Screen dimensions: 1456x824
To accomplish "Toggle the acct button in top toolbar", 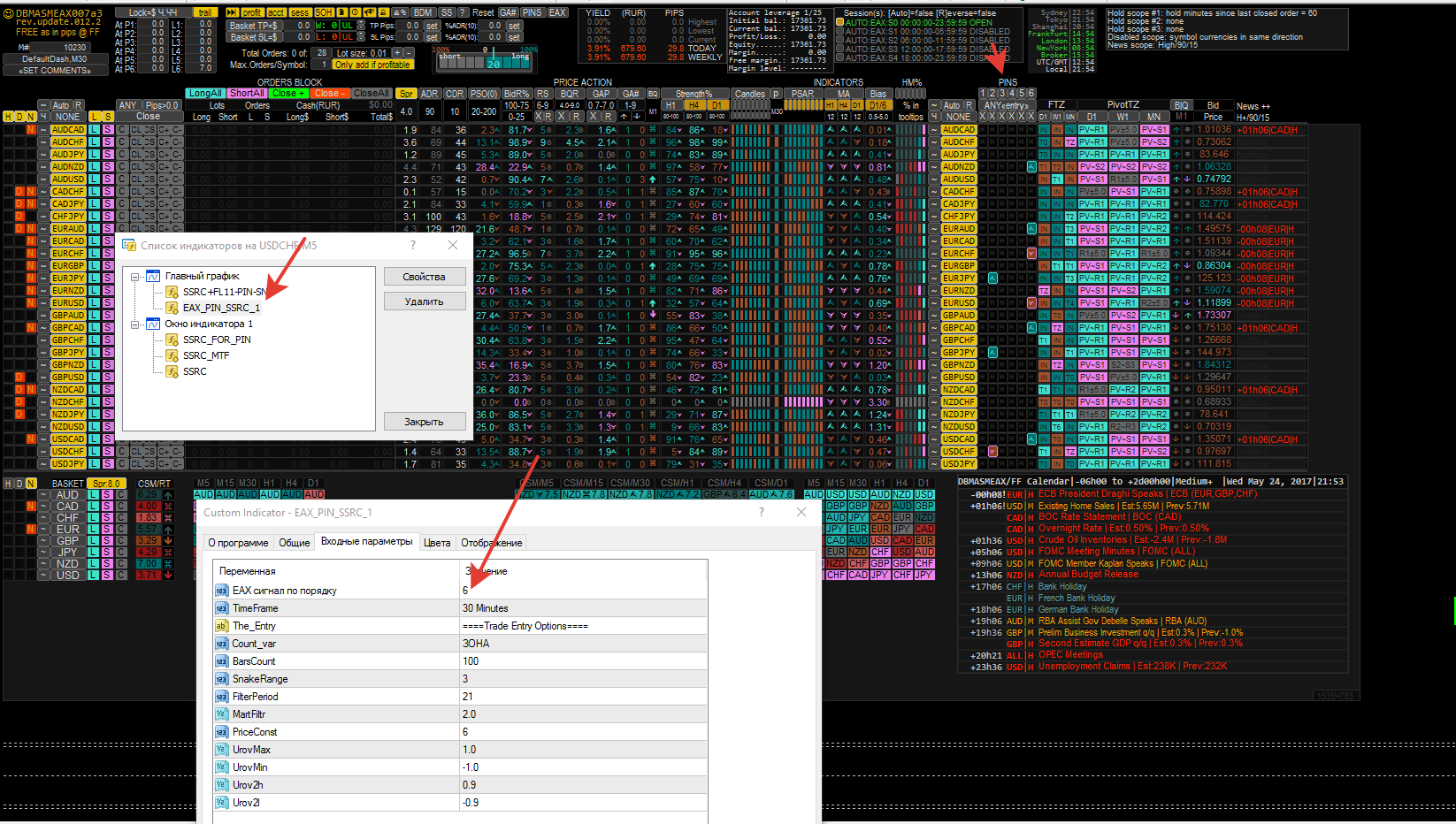I will click(x=276, y=12).
